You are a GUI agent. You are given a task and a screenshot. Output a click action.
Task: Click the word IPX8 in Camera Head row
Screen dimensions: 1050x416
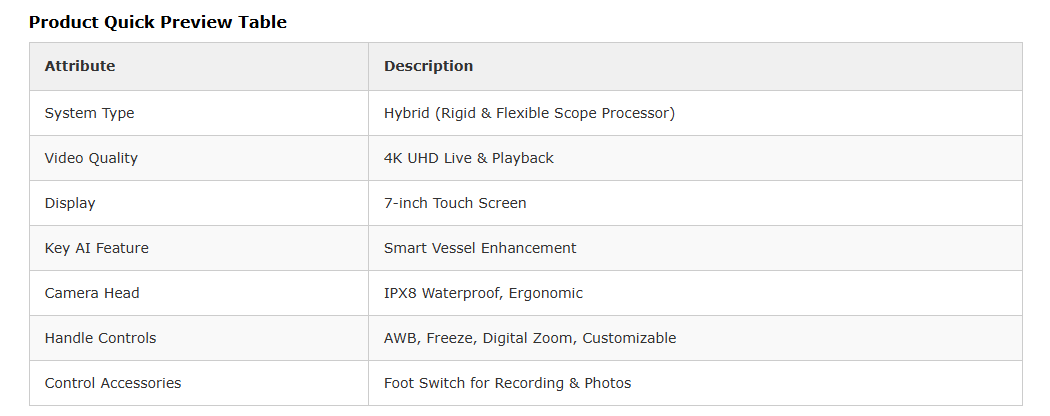coord(401,293)
